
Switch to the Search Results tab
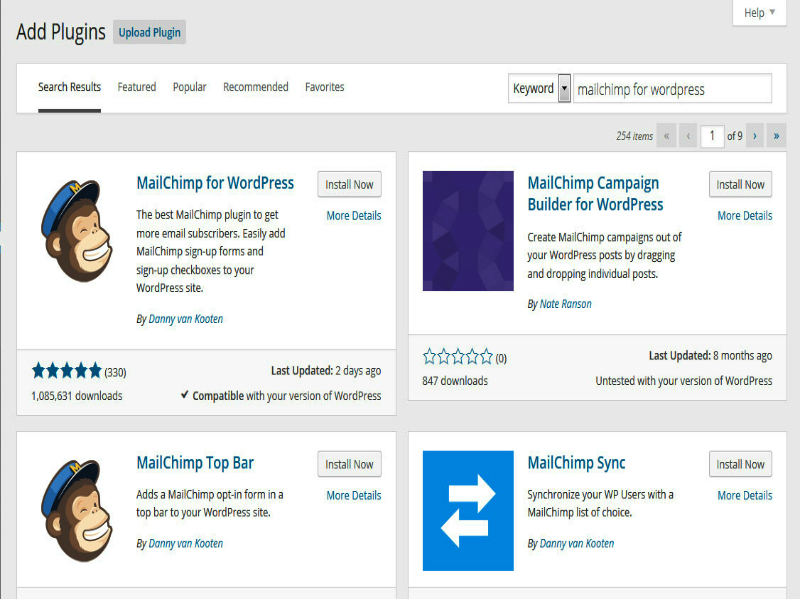pyautogui.click(x=69, y=87)
